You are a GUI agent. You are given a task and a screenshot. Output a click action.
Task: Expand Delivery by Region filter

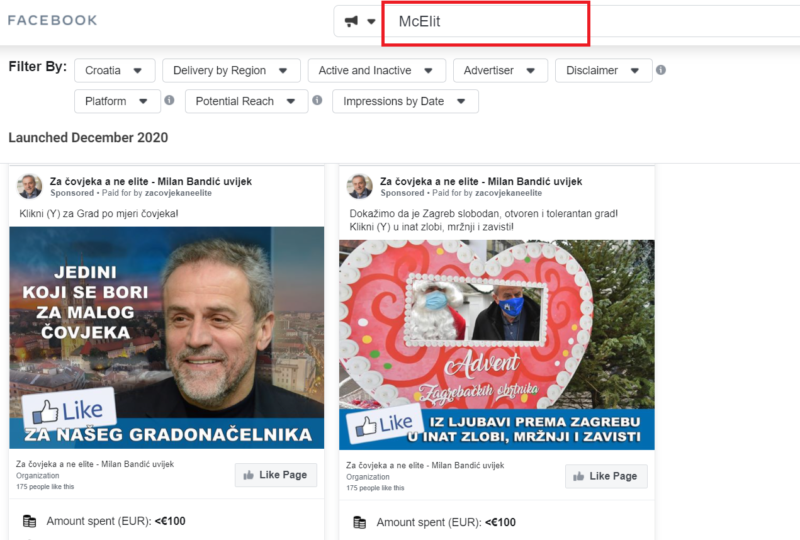coord(231,70)
